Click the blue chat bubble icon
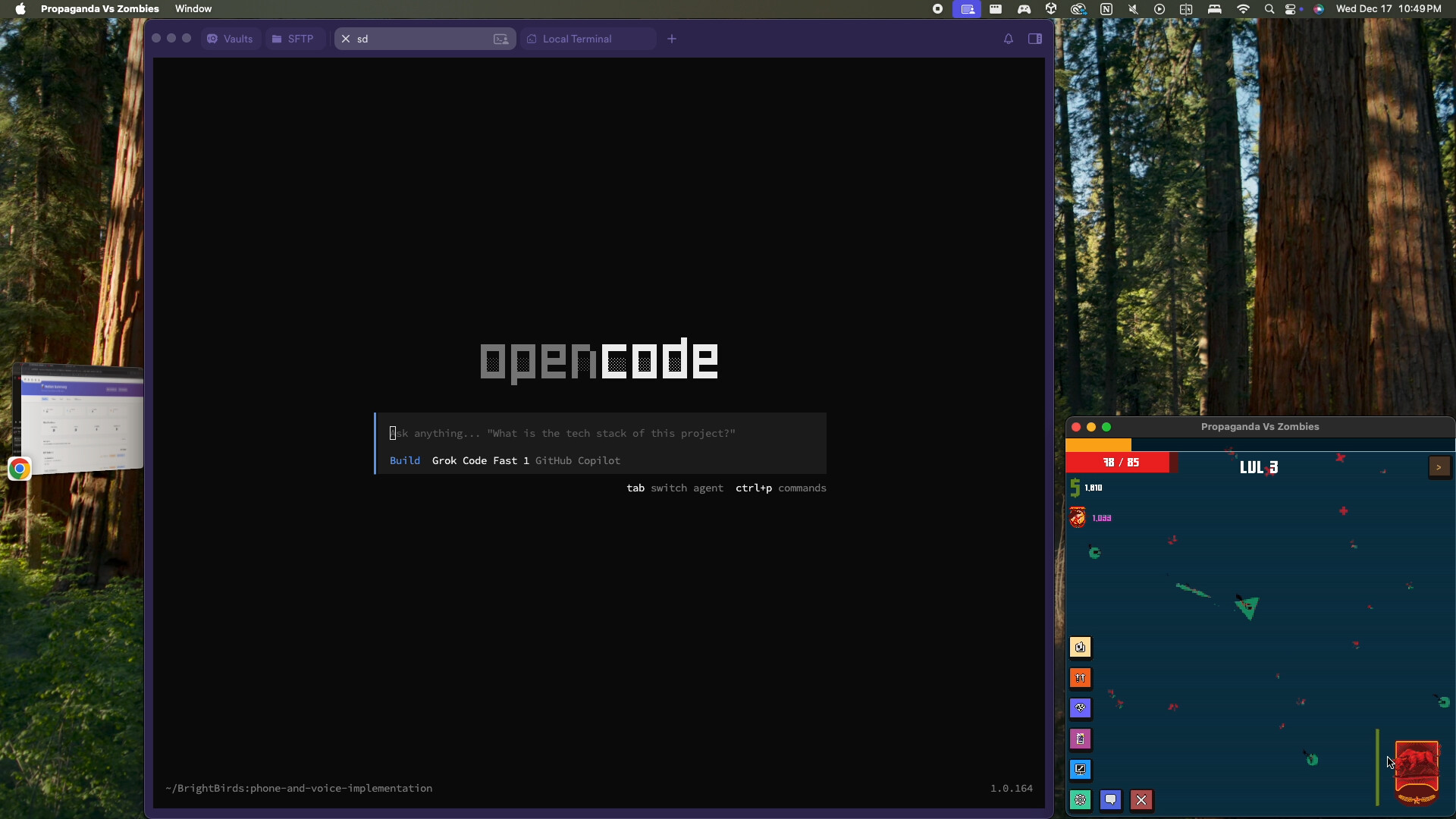The width and height of the screenshot is (1456, 819). click(1110, 800)
